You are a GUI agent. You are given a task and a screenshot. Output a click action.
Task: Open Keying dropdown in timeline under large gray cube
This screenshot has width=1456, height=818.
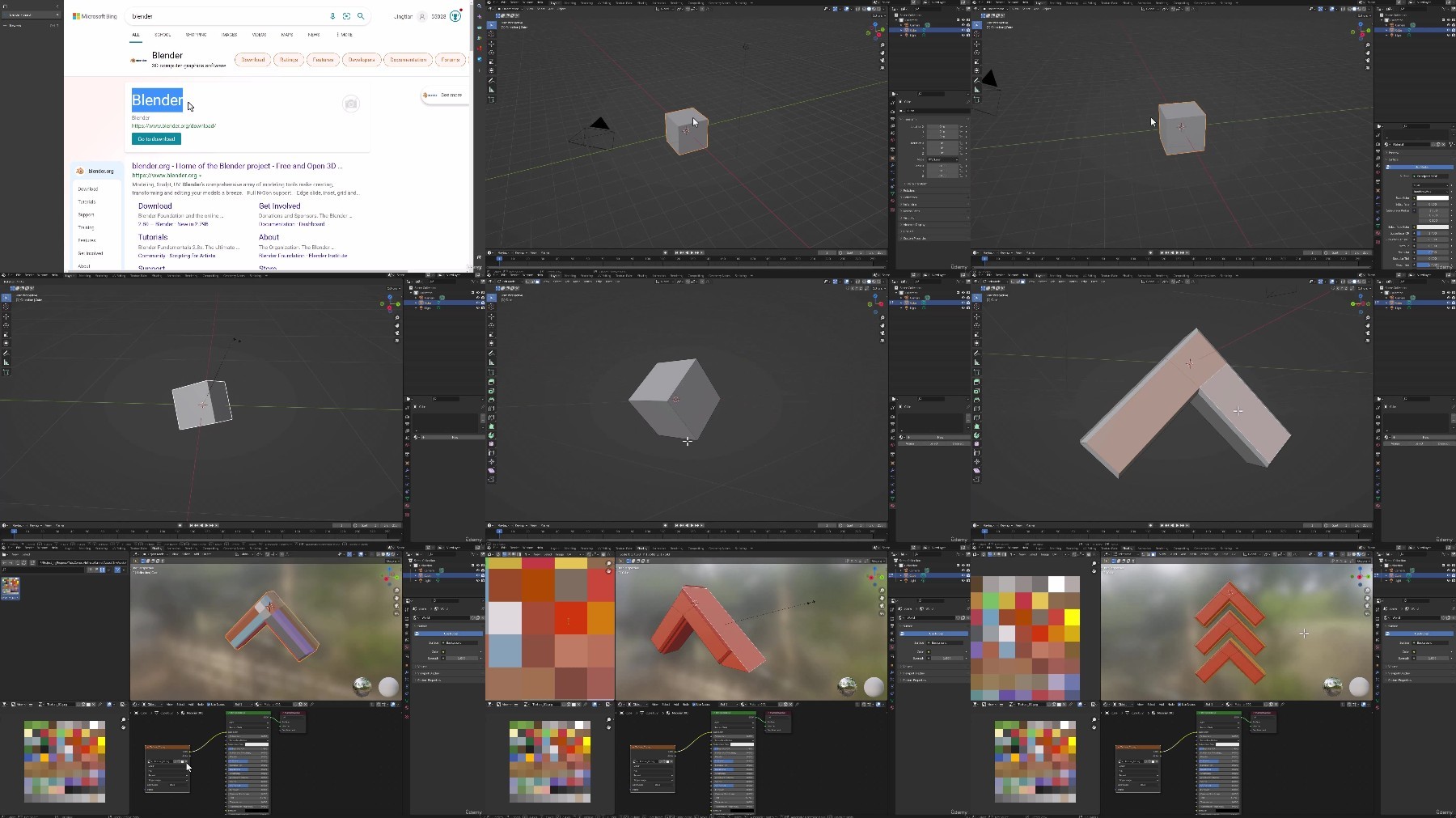point(523,525)
